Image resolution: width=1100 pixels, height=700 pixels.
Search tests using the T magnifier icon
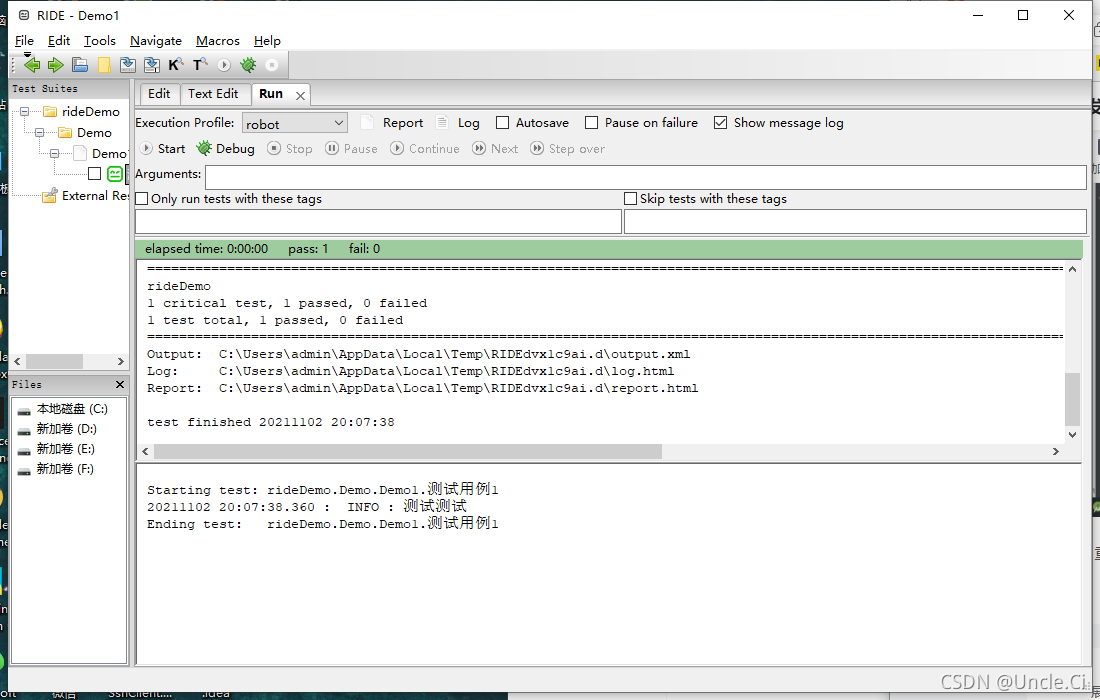click(199, 63)
